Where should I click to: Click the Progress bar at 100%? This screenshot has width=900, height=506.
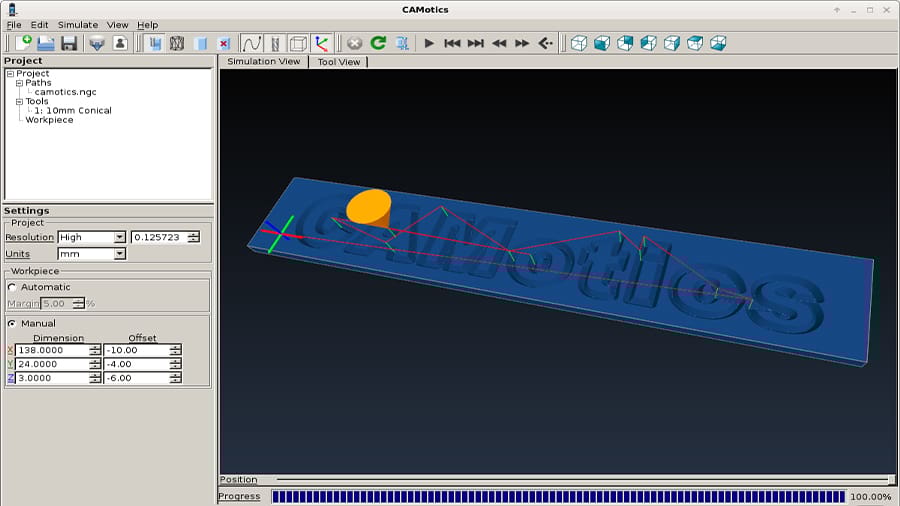558,497
